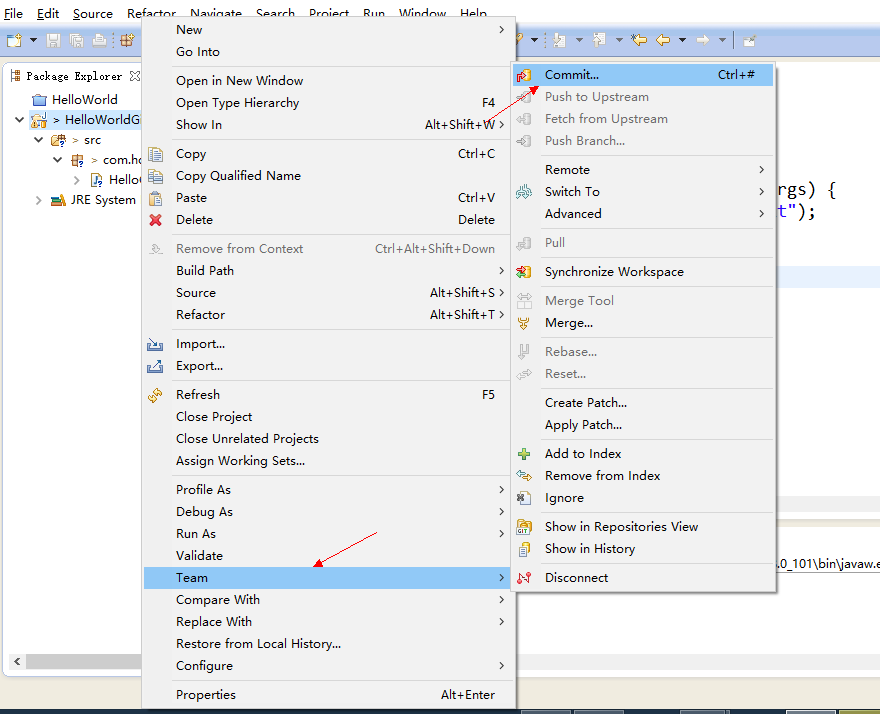Screen dimensions: 880x714
Task: Open the Source menu in menu bar
Action: [93, 13]
